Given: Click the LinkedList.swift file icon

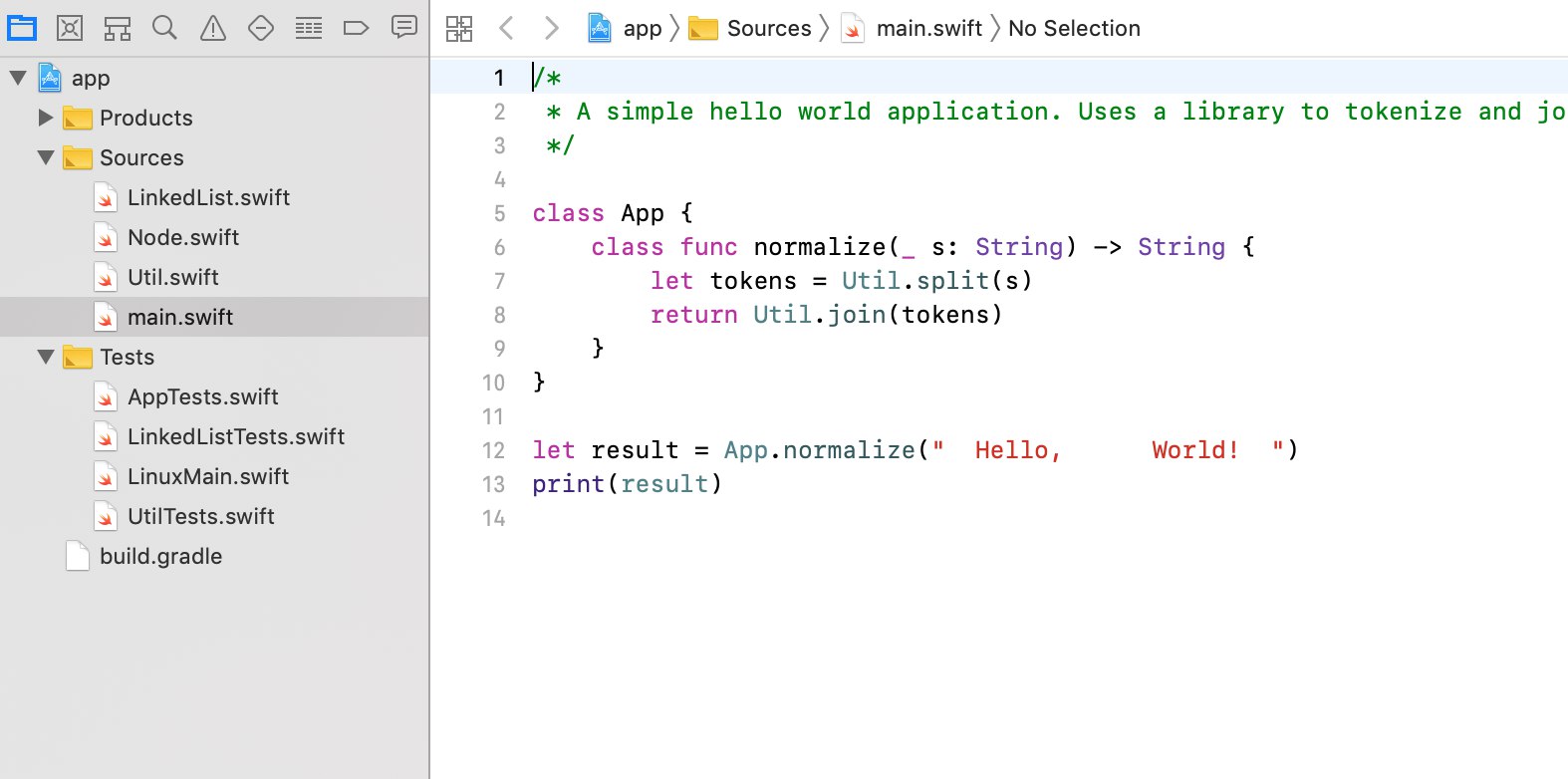Looking at the screenshot, I should [106, 198].
